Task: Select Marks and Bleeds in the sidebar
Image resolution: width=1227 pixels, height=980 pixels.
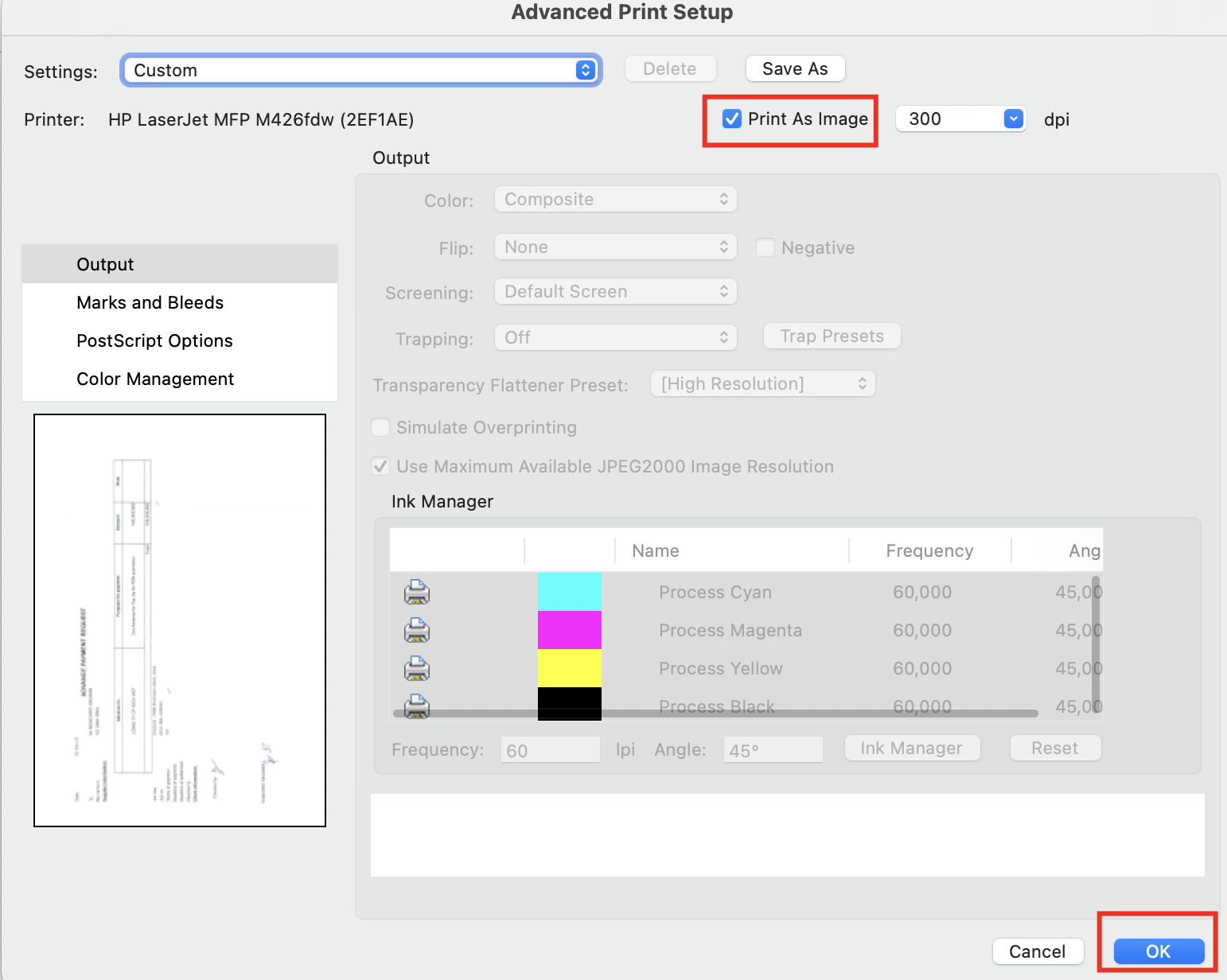Action: click(150, 303)
